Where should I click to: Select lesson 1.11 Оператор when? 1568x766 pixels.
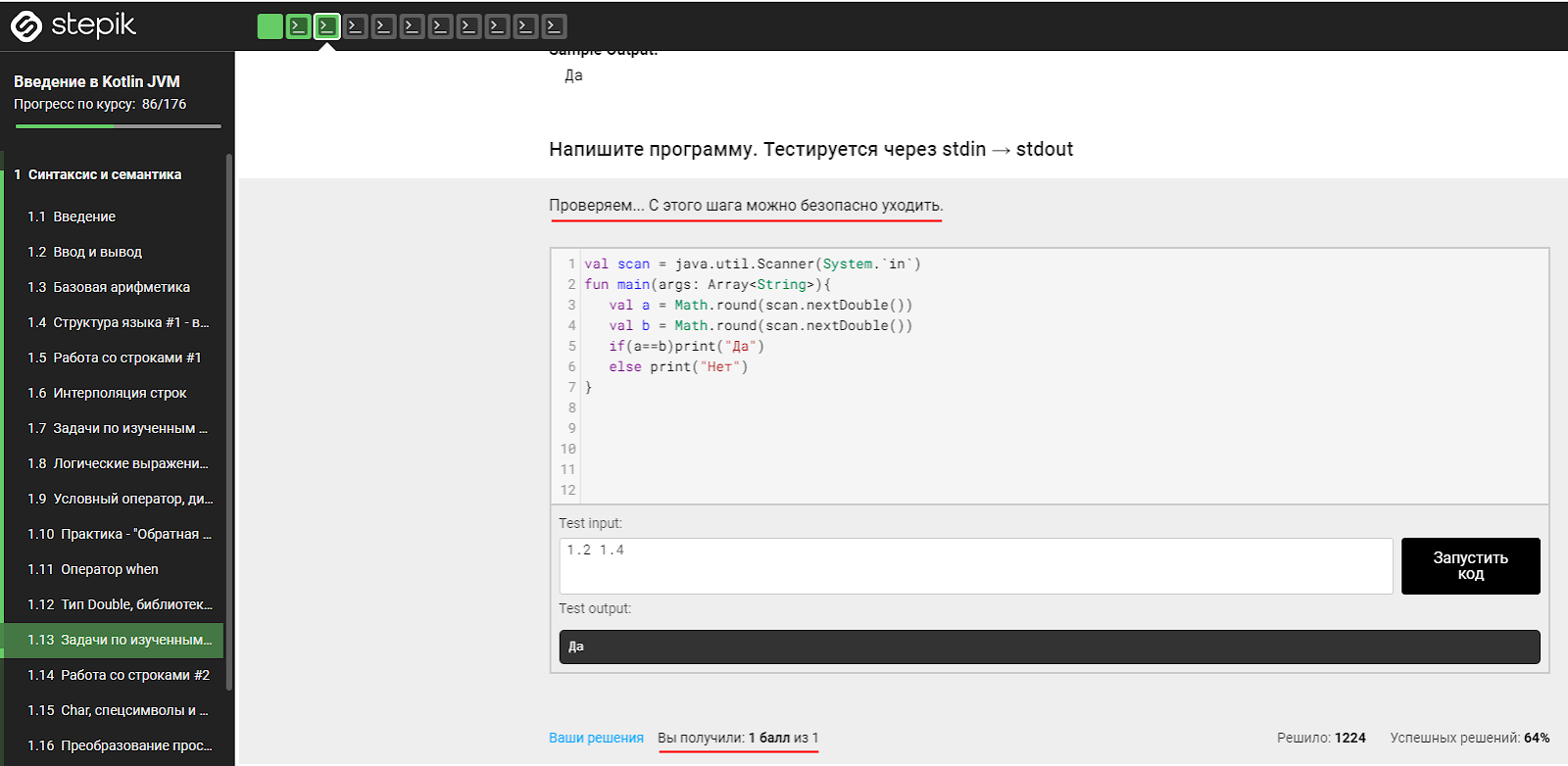(109, 569)
